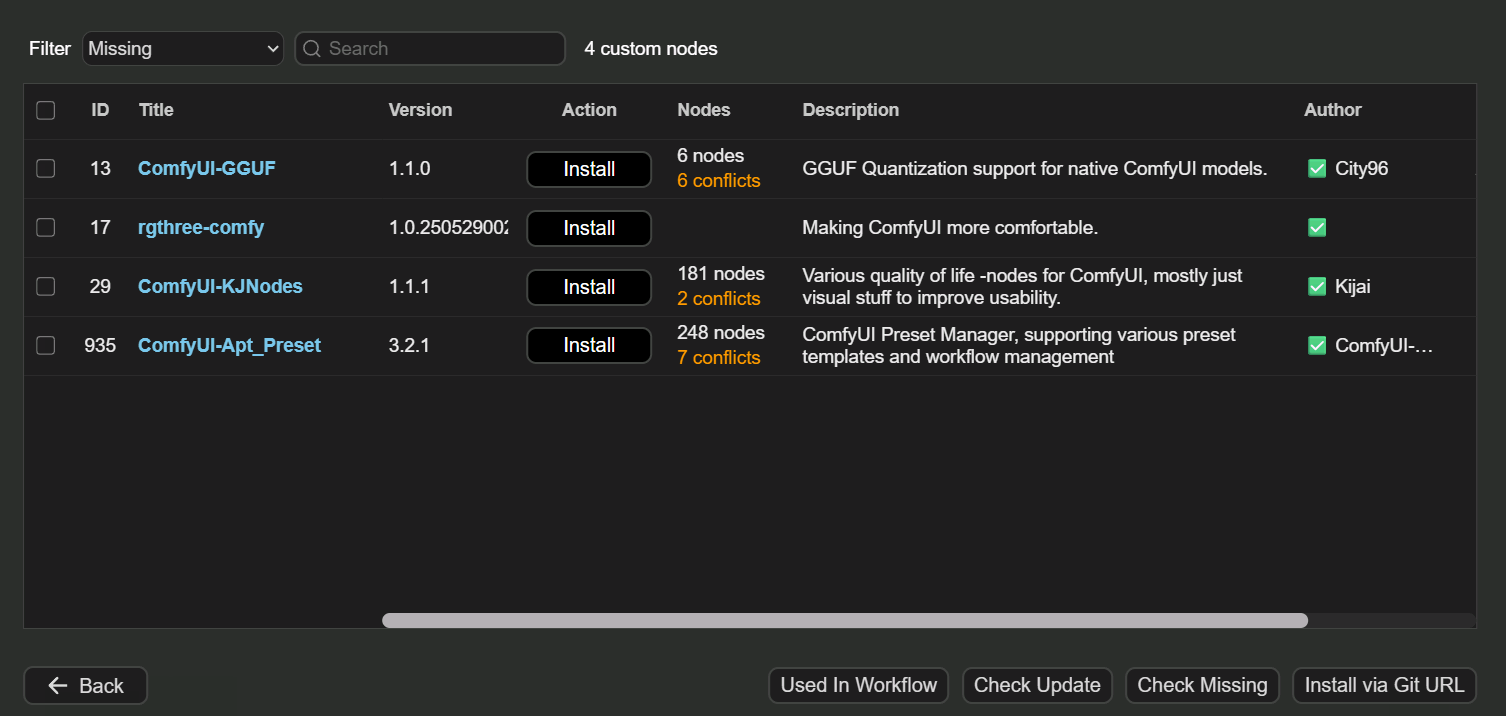Focus the Search input field

point(440,49)
